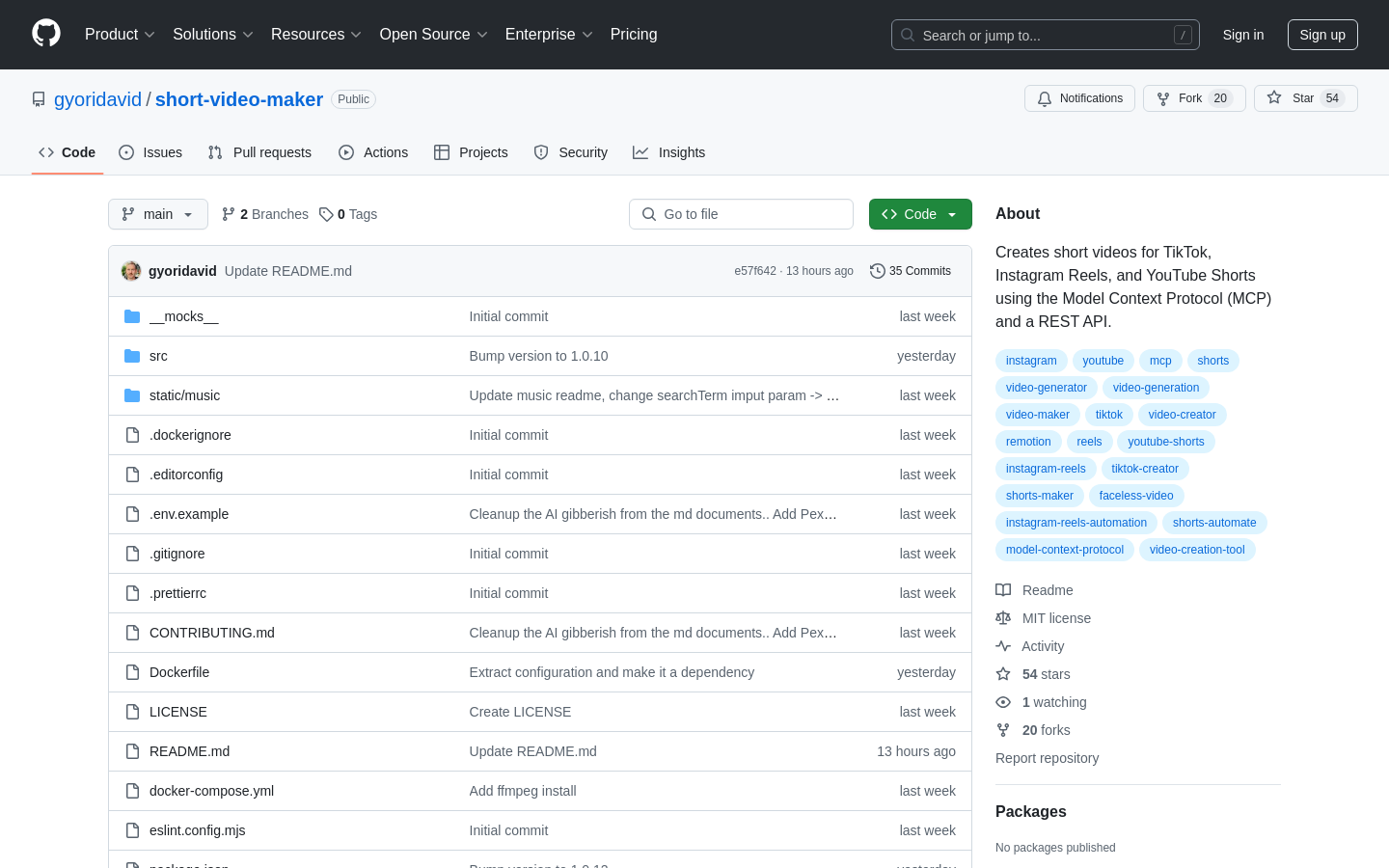Expand the Solutions header menu
The width and height of the screenshot is (1389, 868).
point(213,35)
